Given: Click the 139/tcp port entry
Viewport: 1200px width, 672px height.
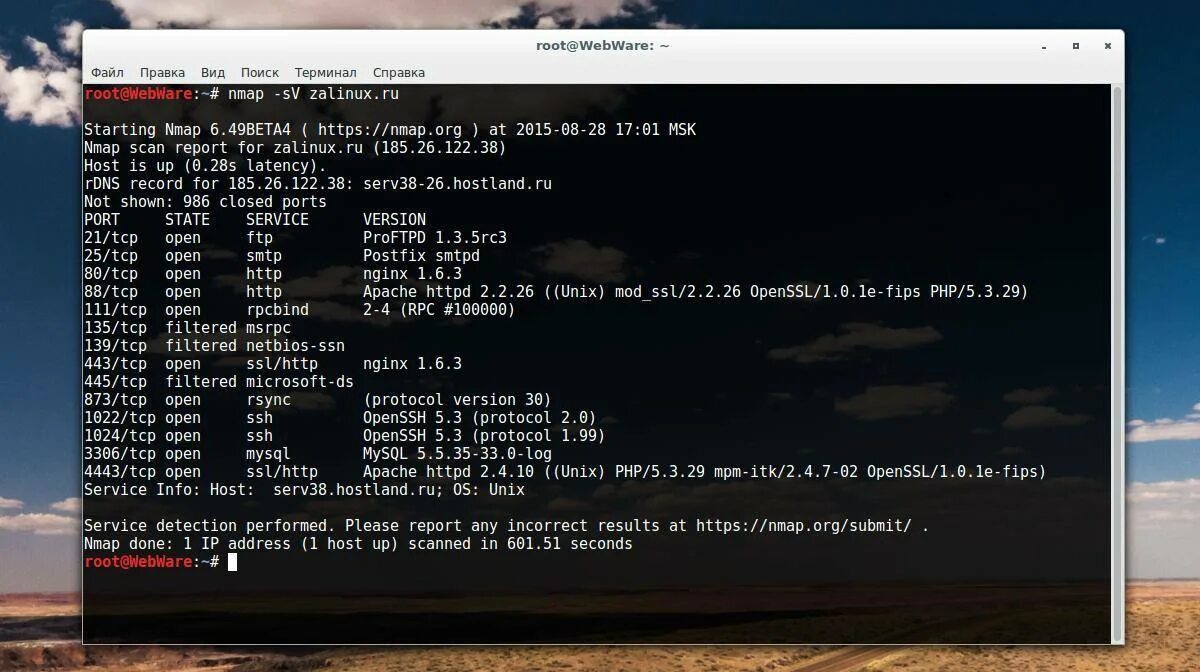Looking at the screenshot, I should point(115,346).
